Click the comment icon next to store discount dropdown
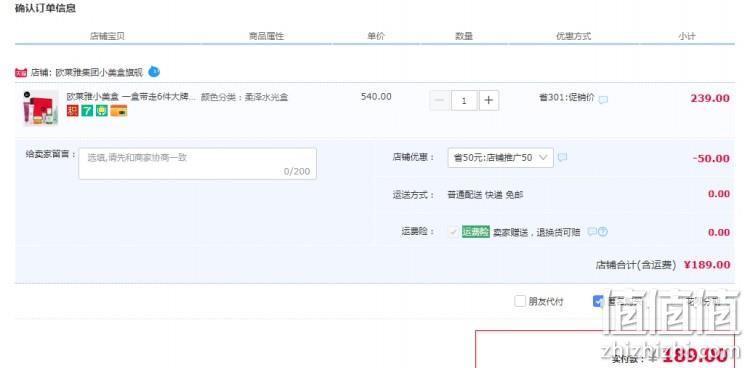The image size is (750, 368). pos(562,157)
